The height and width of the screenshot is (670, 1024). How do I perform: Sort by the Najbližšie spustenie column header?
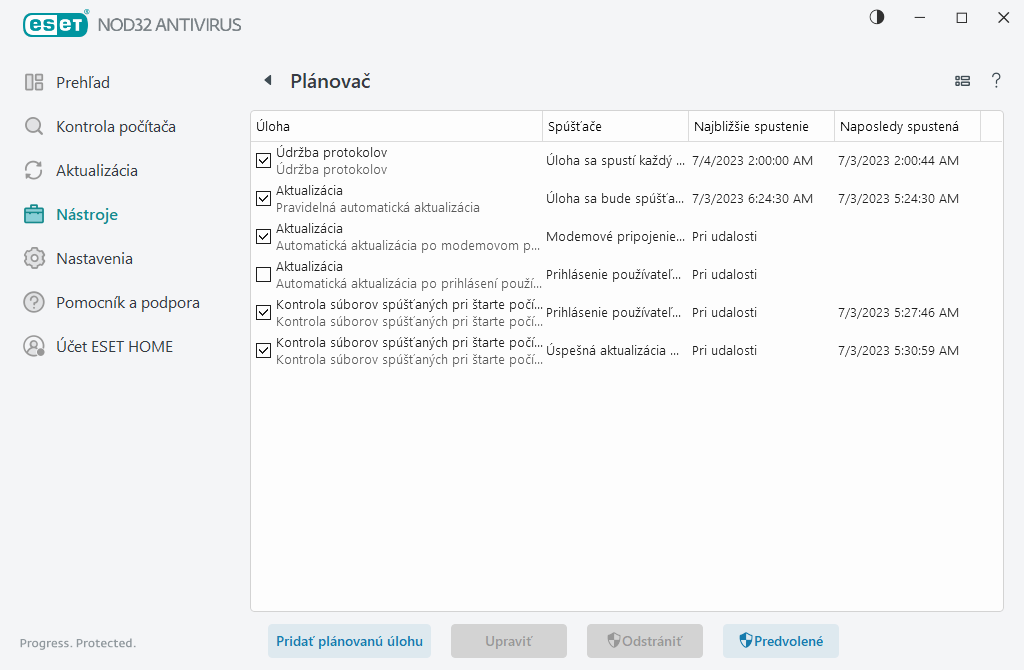tap(760, 126)
